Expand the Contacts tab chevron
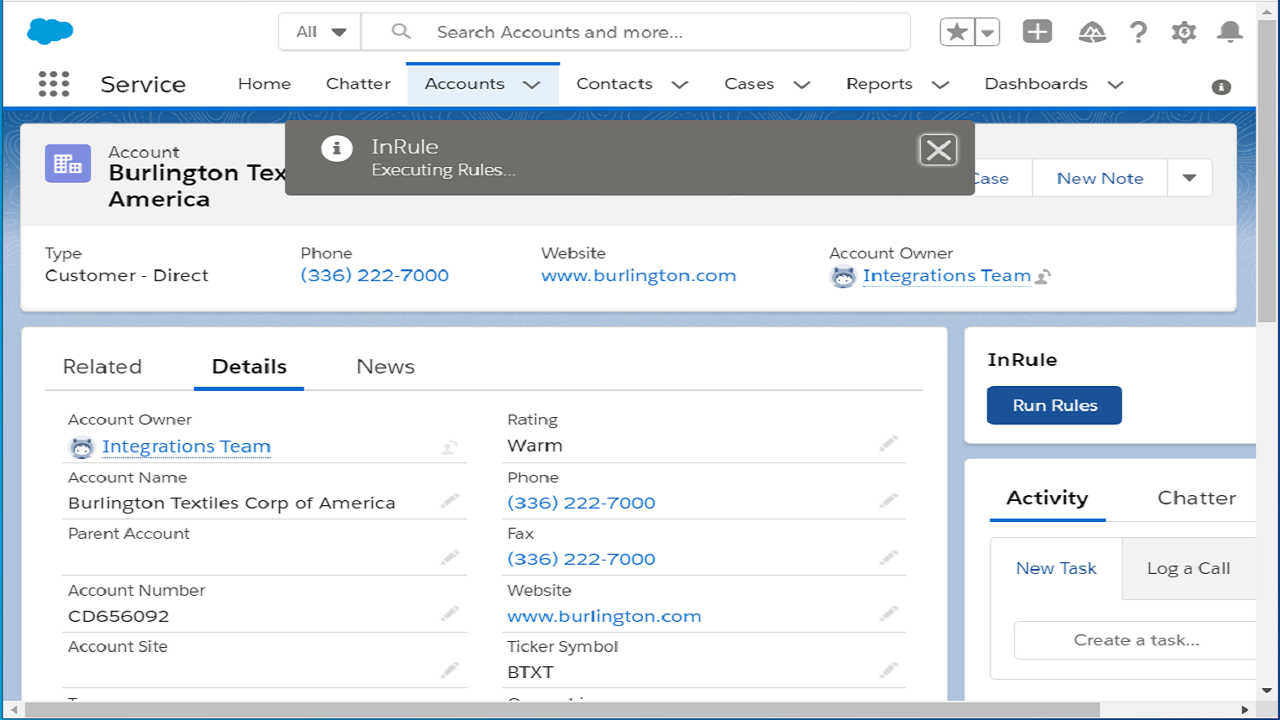 [x=680, y=85]
